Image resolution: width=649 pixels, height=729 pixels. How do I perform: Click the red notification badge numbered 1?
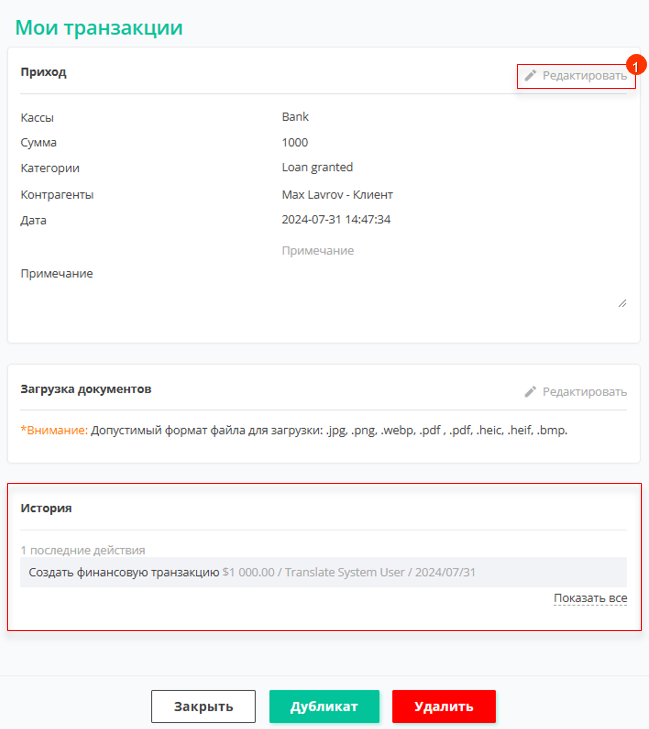636,65
